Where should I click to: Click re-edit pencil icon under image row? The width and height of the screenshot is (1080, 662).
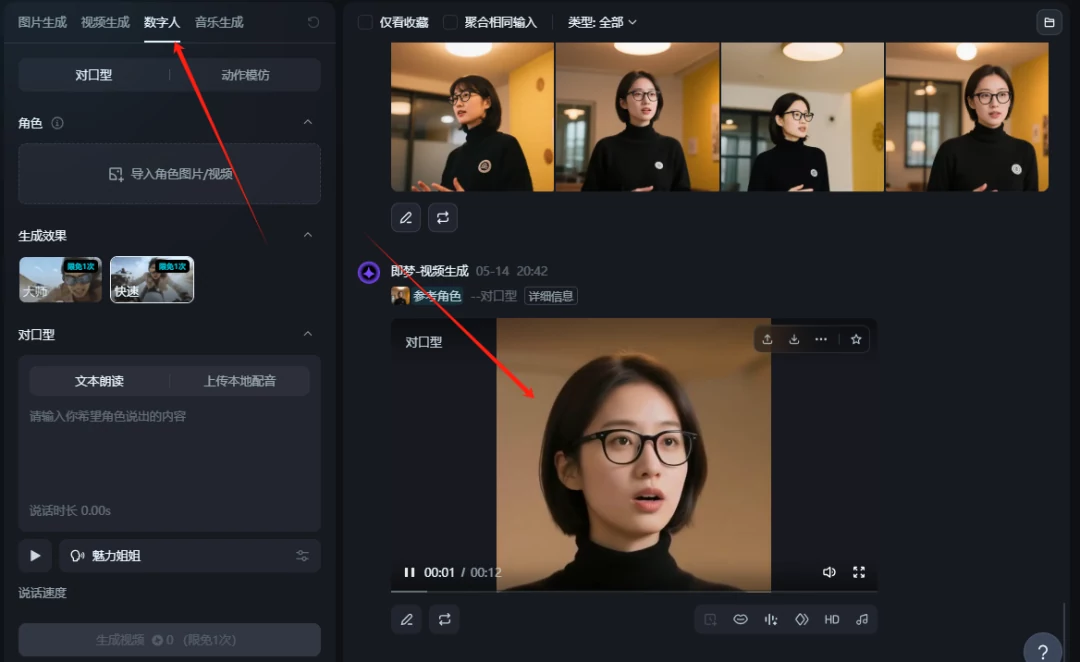click(406, 218)
